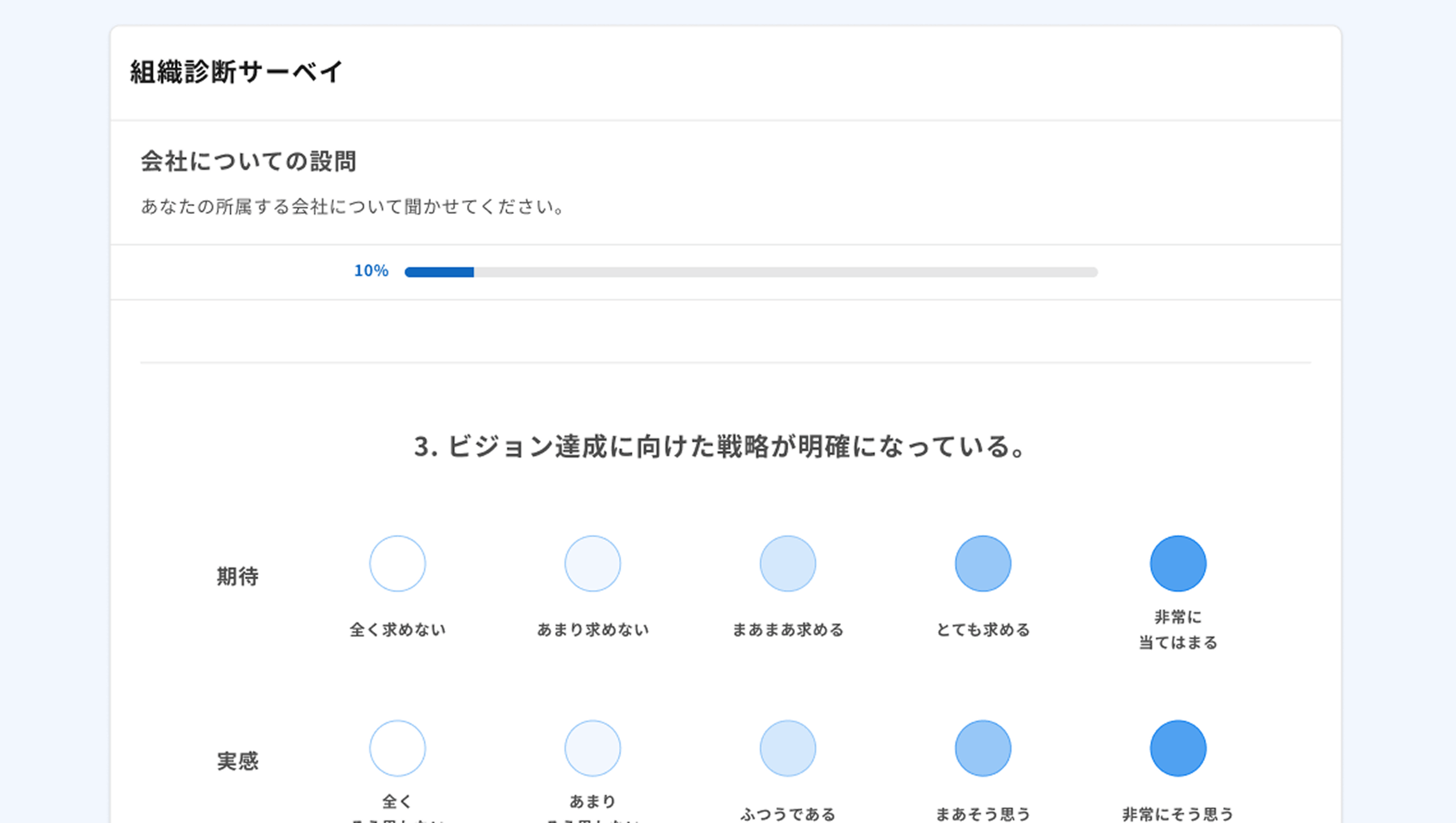Click the 期待 row label
The image size is (1456, 823).
click(x=238, y=576)
